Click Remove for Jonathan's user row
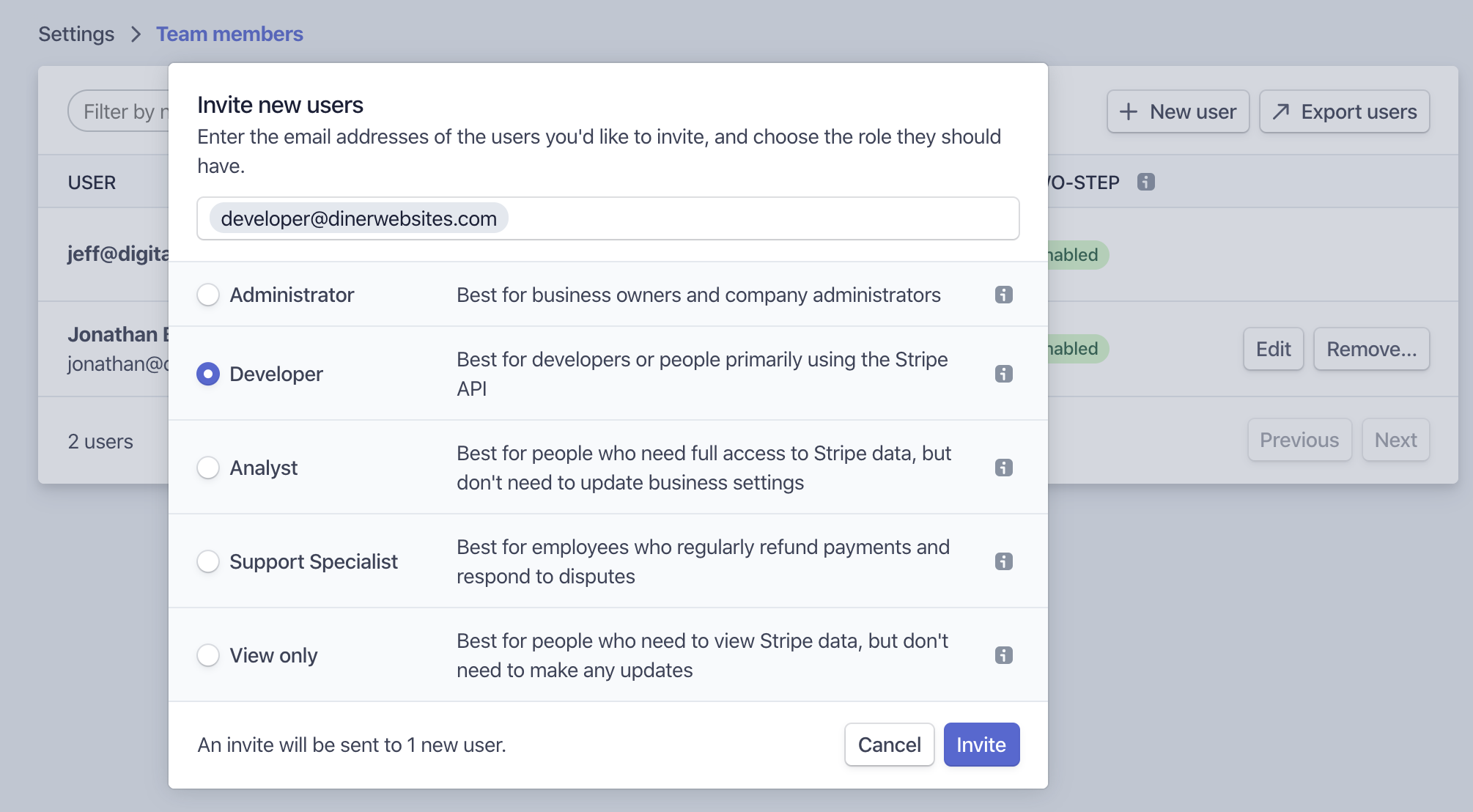Viewport: 1473px width, 812px height. 1371,349
